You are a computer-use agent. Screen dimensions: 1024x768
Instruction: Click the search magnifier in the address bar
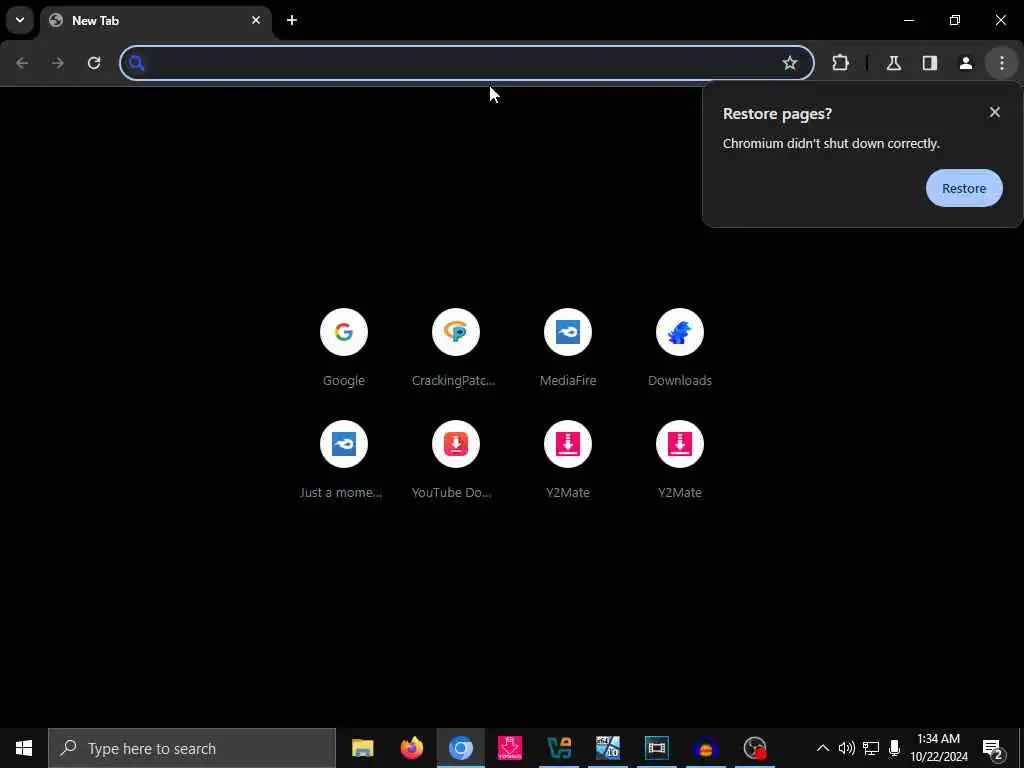[x=136, y=63]
